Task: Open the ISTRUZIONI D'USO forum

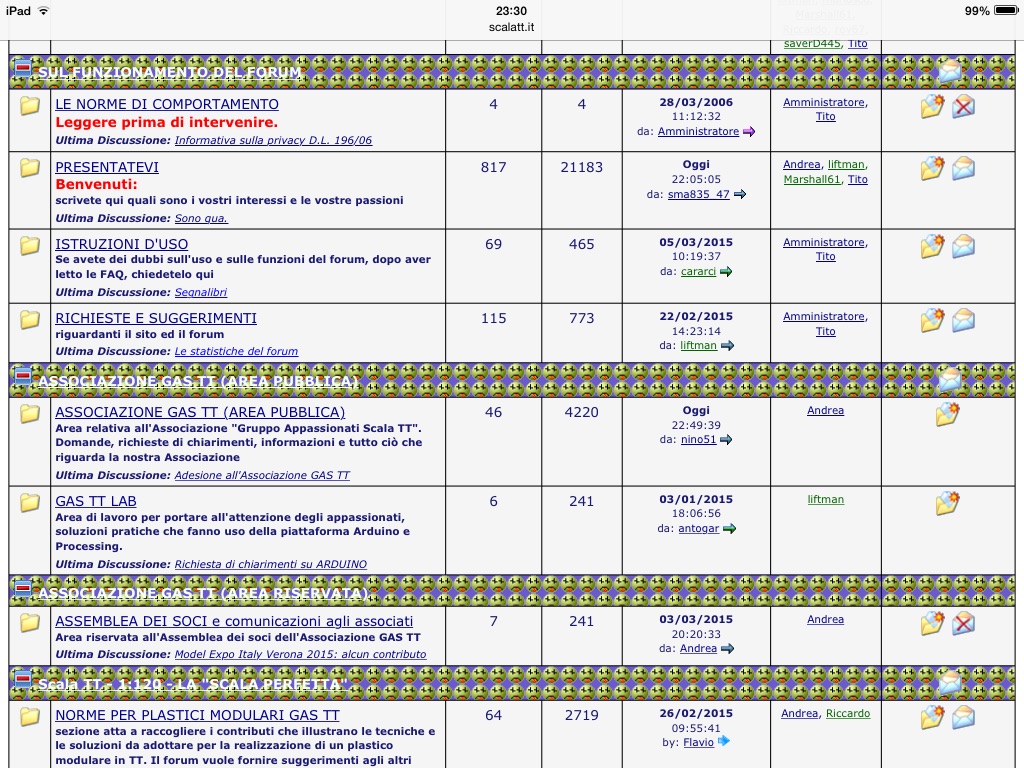Action: pos(121,244)
